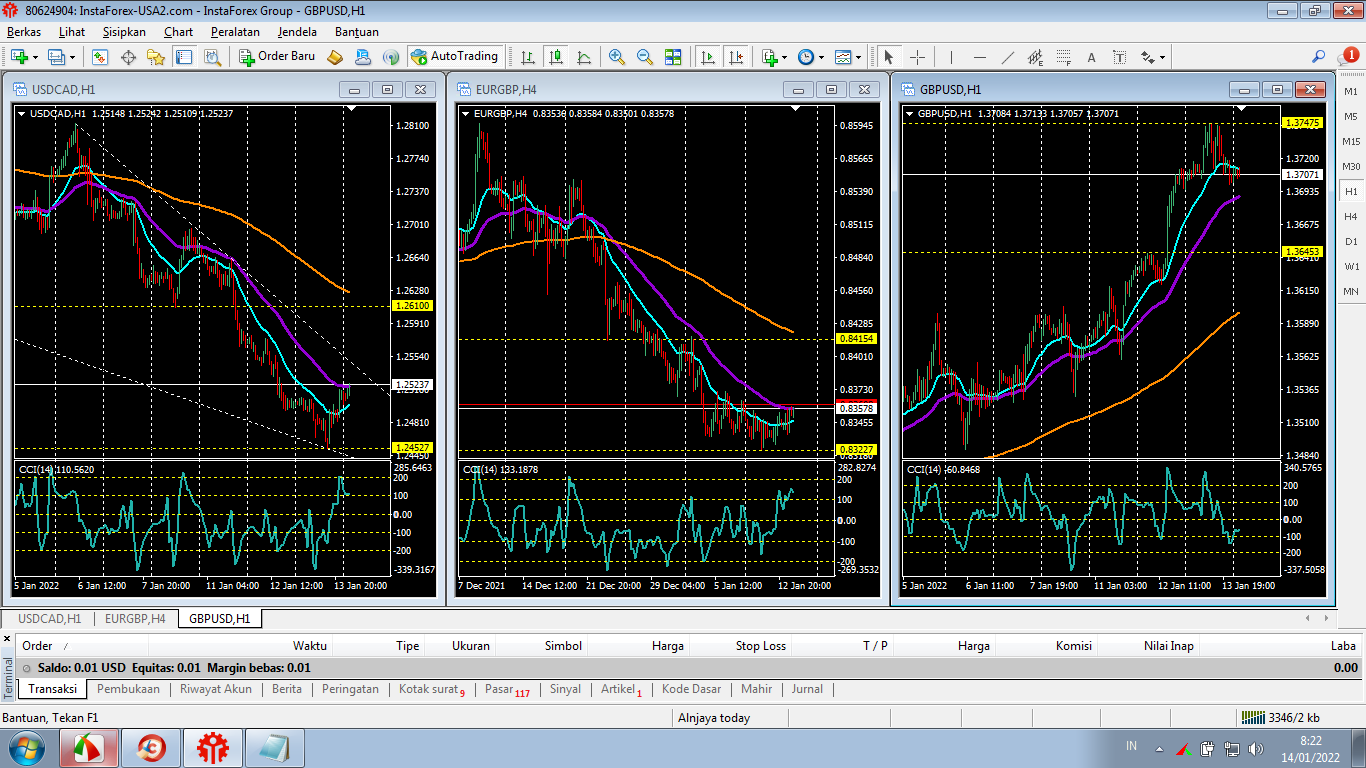Switch timeframe to M15
Viewport: 1366px width, 768px height.
tap(1351, 141)
